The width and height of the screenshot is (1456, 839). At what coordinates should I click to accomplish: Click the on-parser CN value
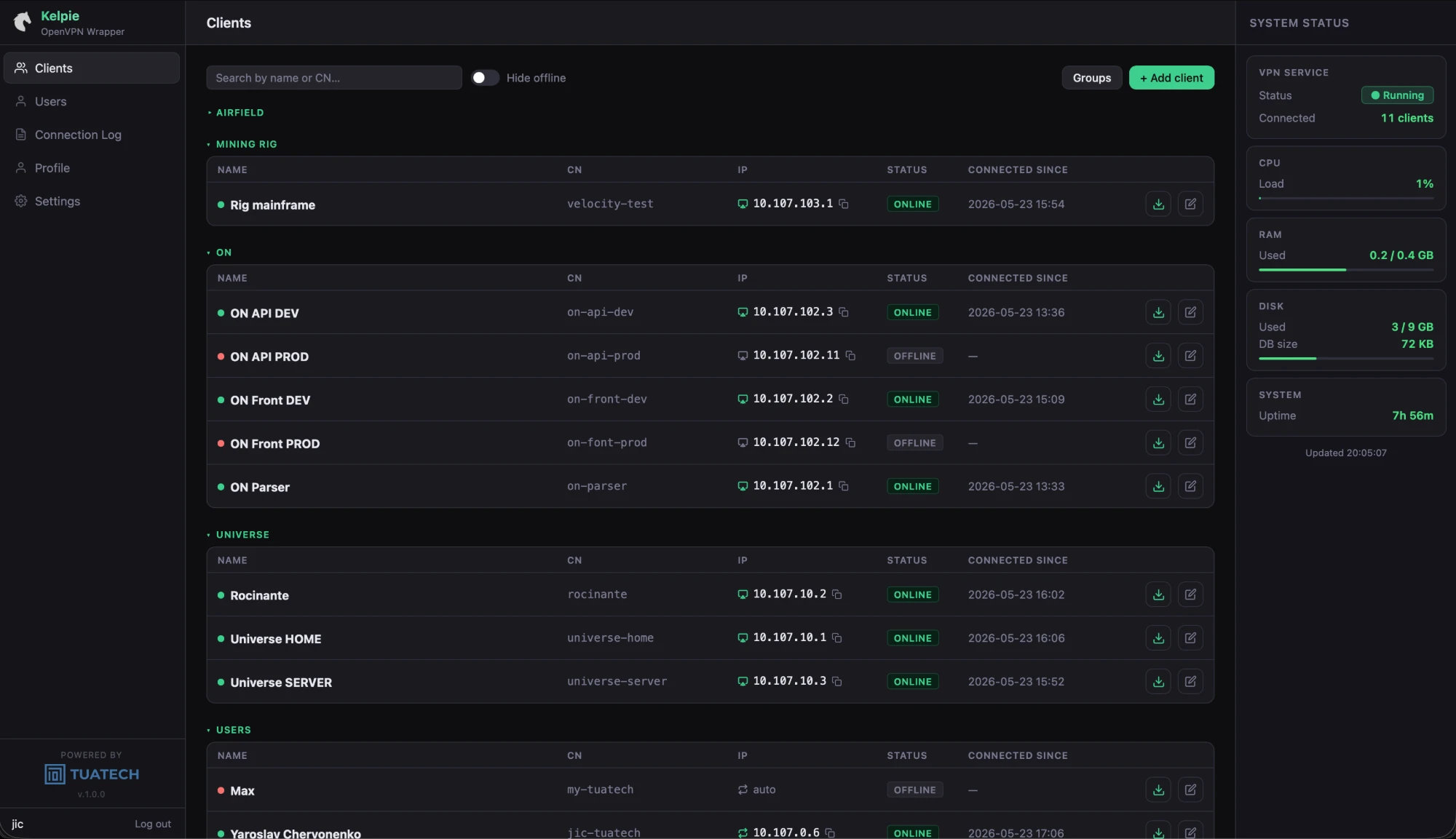tap(597, 486)
